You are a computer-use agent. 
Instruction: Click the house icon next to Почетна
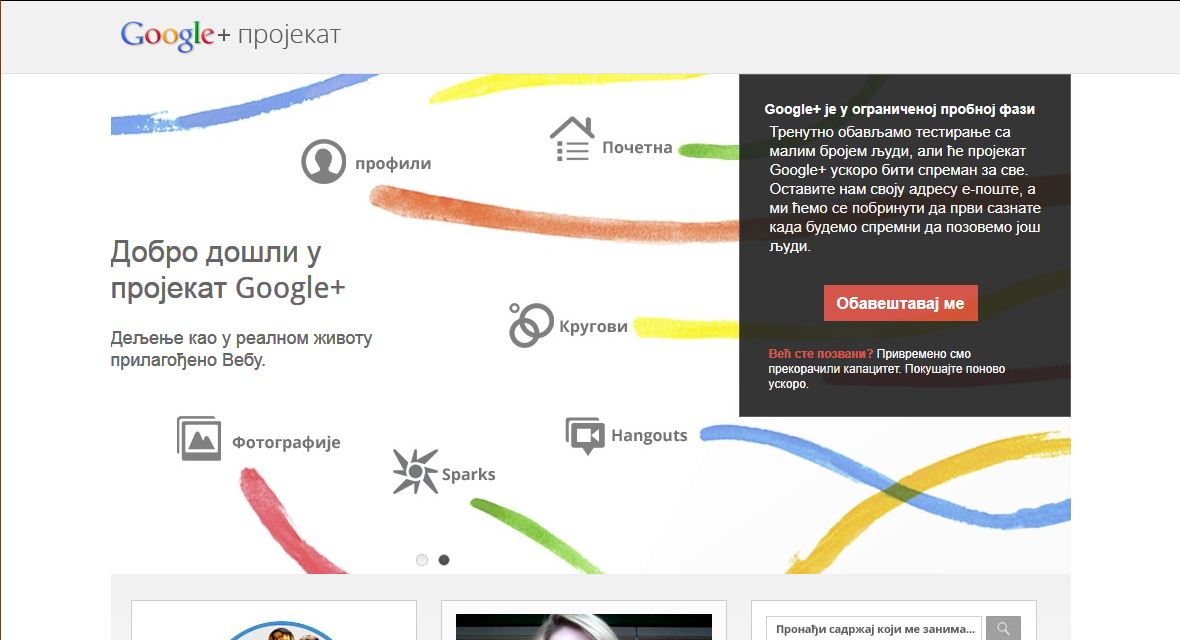point(573,139)
